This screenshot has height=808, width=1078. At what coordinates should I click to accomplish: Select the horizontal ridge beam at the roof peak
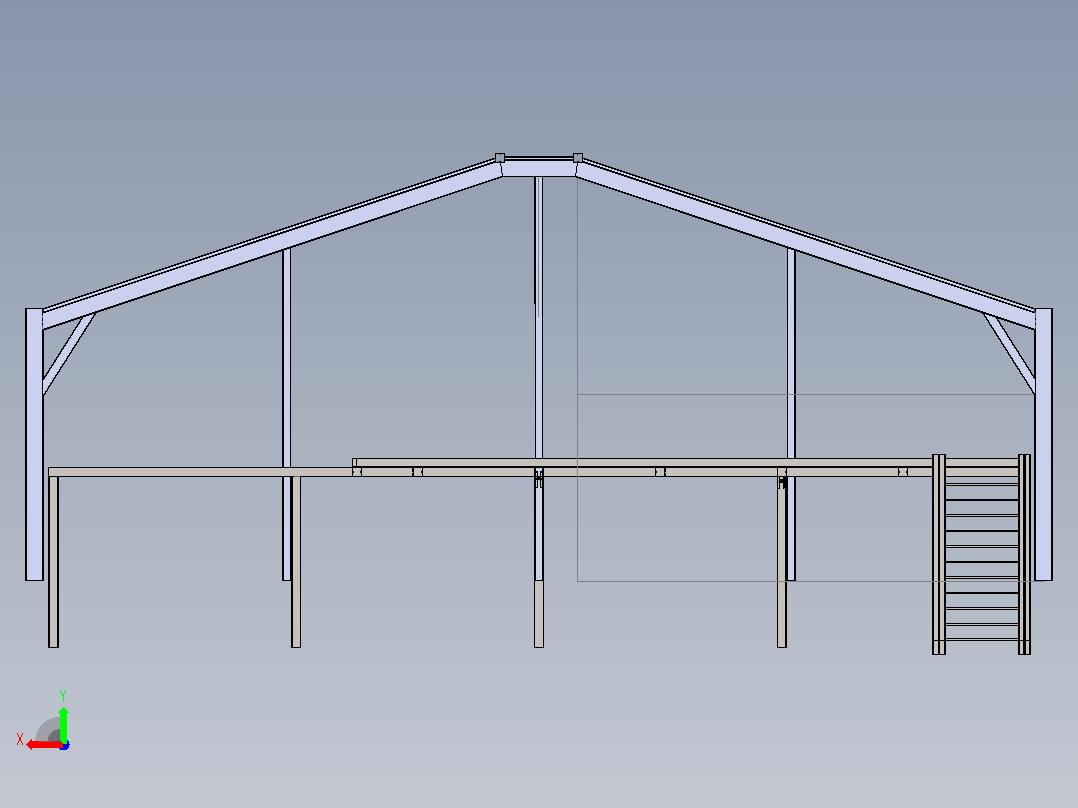coord(539,168)
